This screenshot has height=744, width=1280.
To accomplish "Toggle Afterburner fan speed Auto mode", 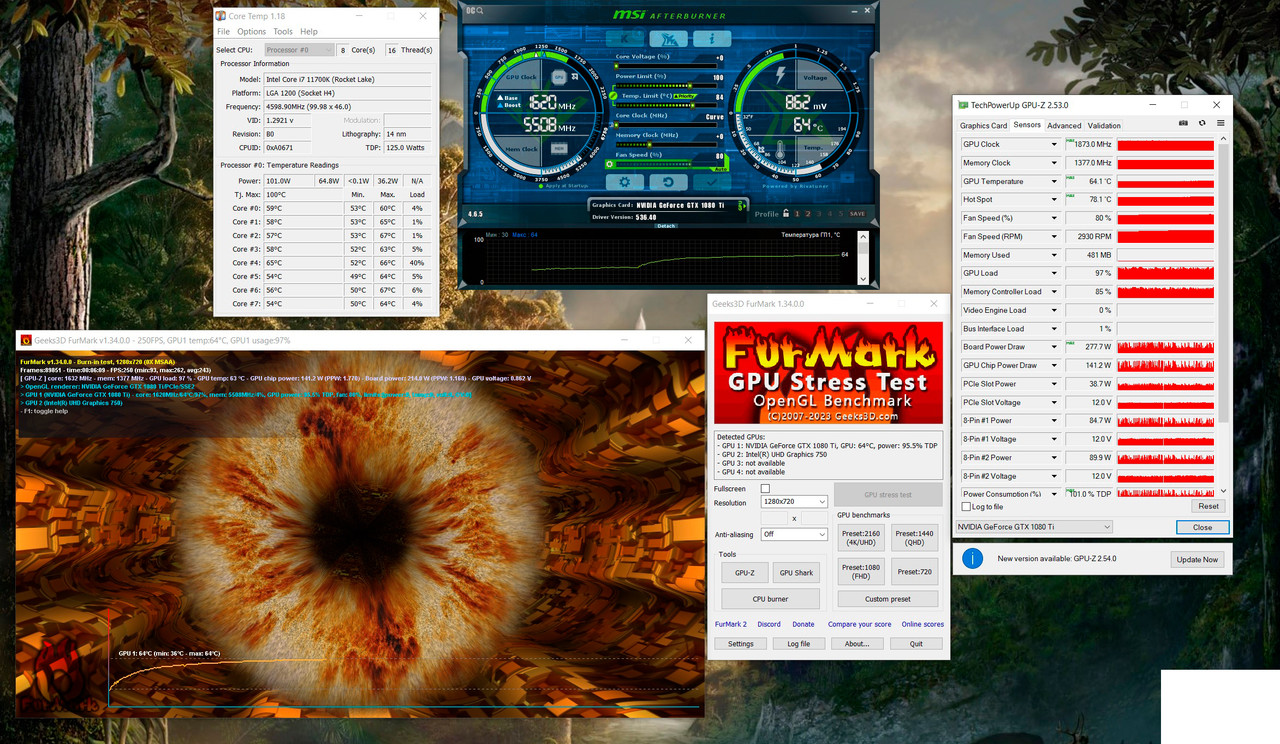I will [x=720, y=169].
